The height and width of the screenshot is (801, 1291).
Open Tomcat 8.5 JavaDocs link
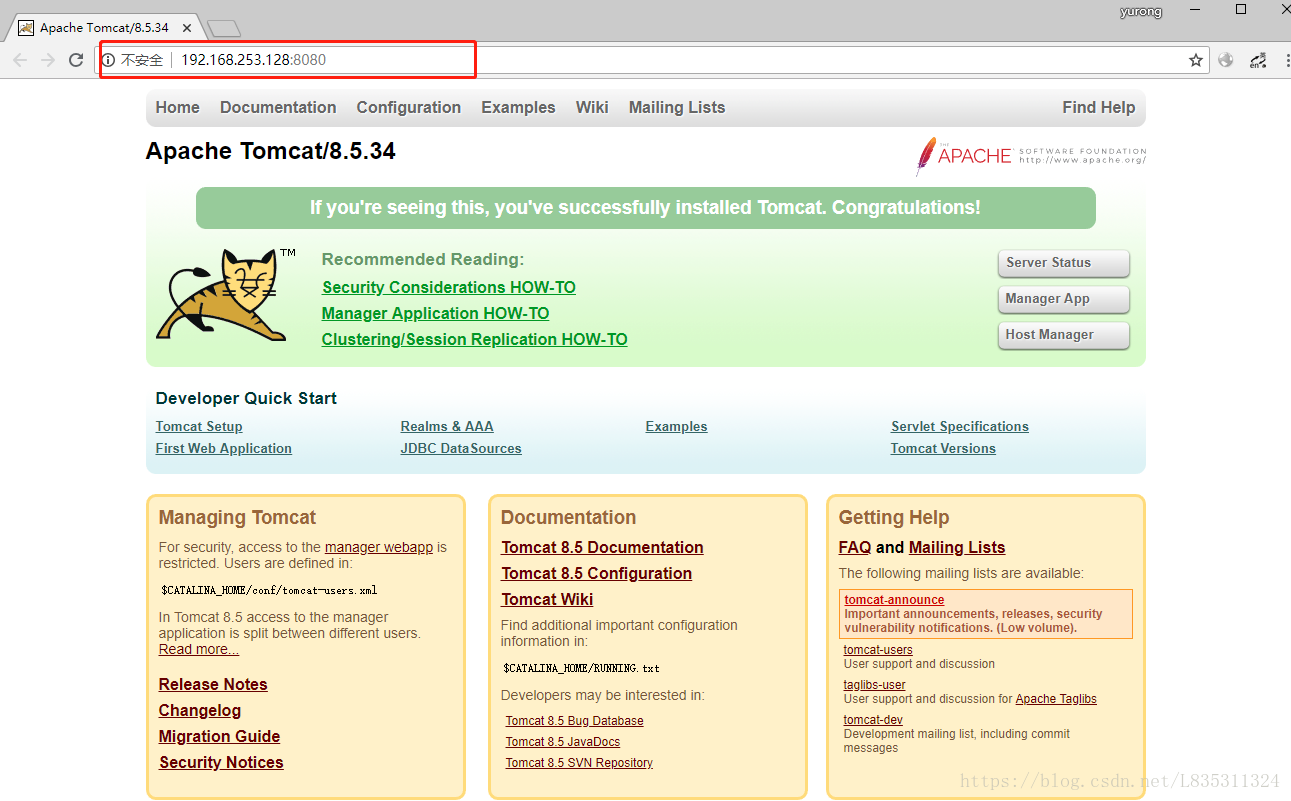point(563,742)
